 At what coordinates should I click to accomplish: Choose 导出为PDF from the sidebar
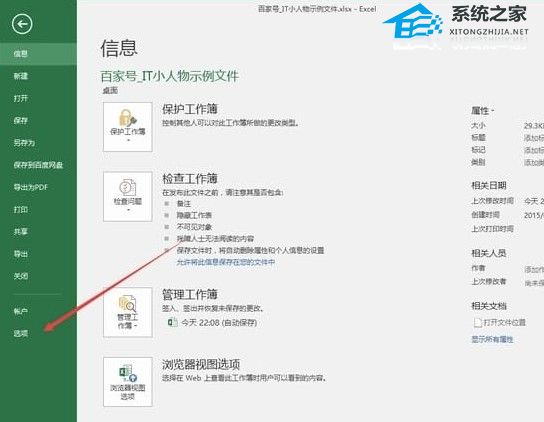point(31,187)
